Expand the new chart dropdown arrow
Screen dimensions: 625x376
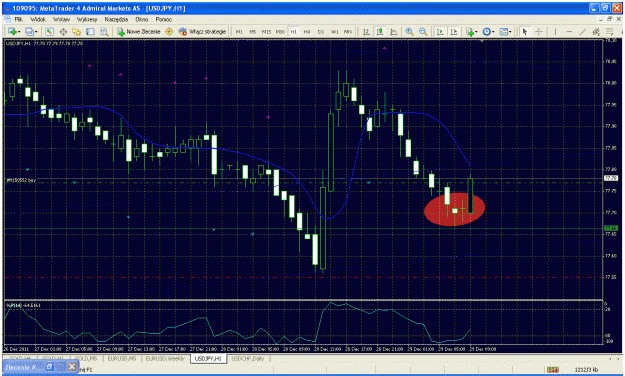pyautogui.click(x=19, y=32)
